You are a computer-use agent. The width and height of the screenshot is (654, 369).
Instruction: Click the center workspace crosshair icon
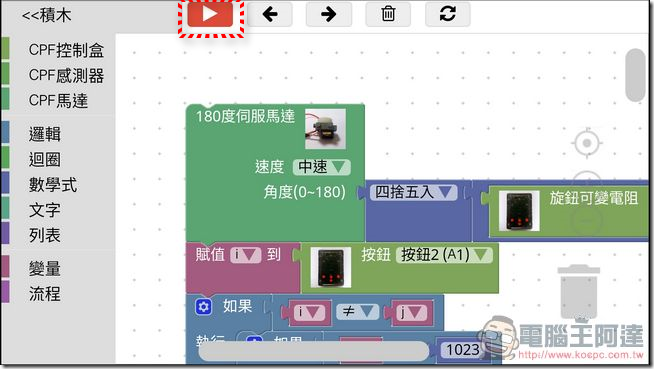pyautogui.click(x=587, y=143)
